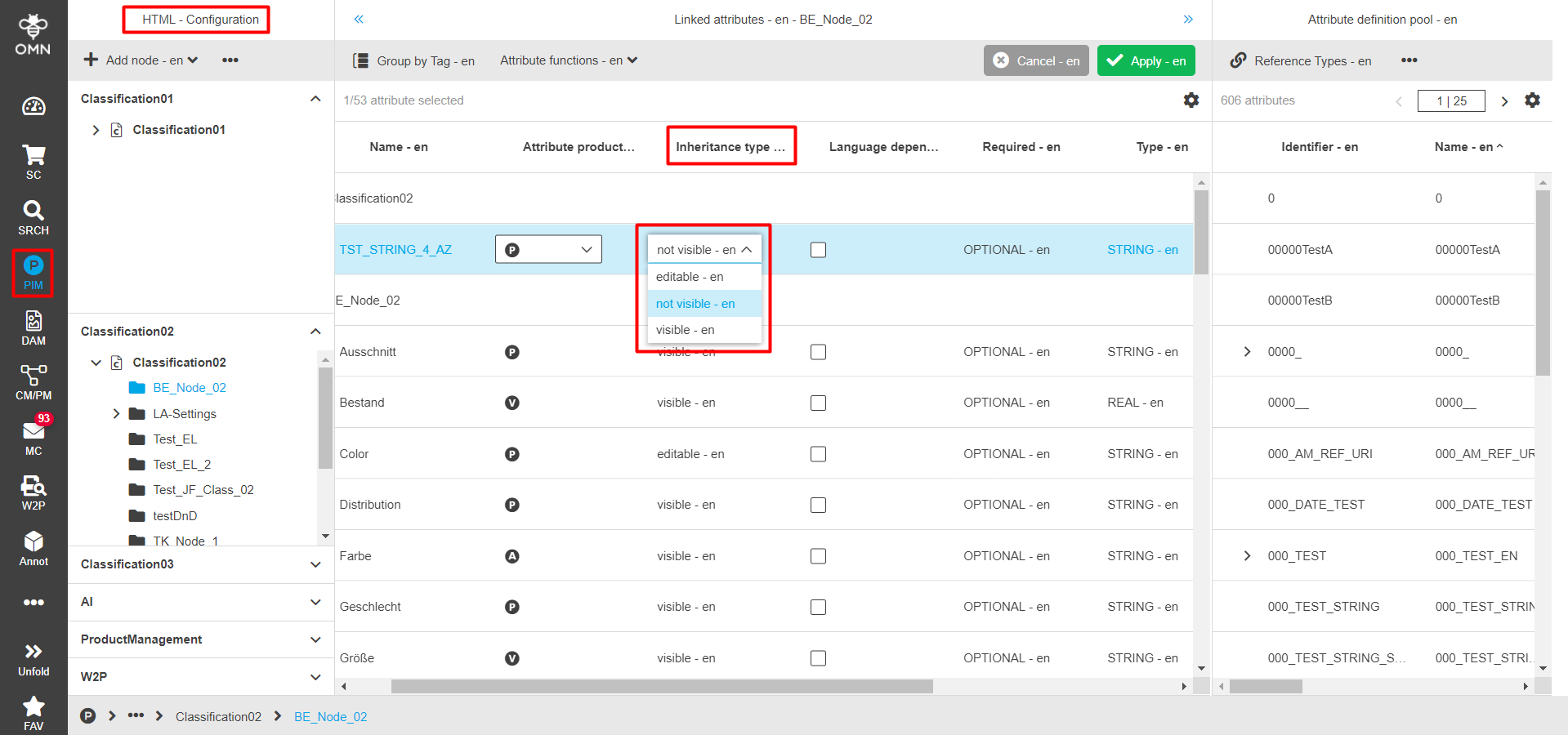Open linked attributes table settings gear
The image size is (1568, 735).
1191,100
